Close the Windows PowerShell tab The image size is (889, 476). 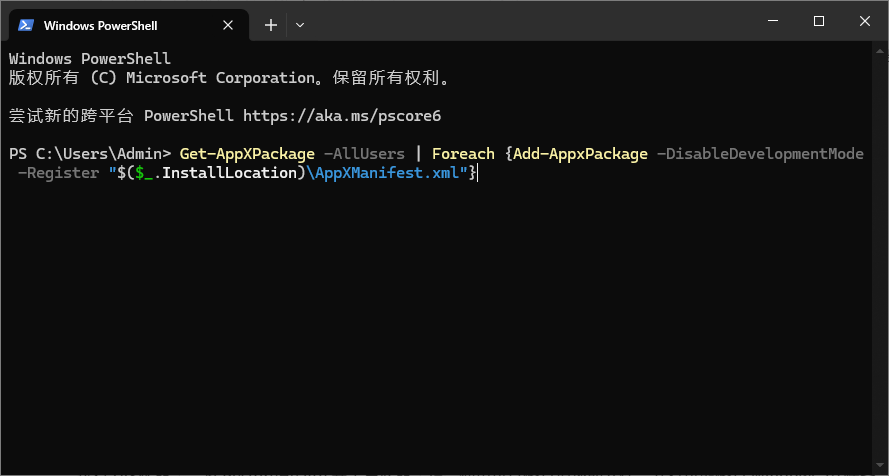233,25
